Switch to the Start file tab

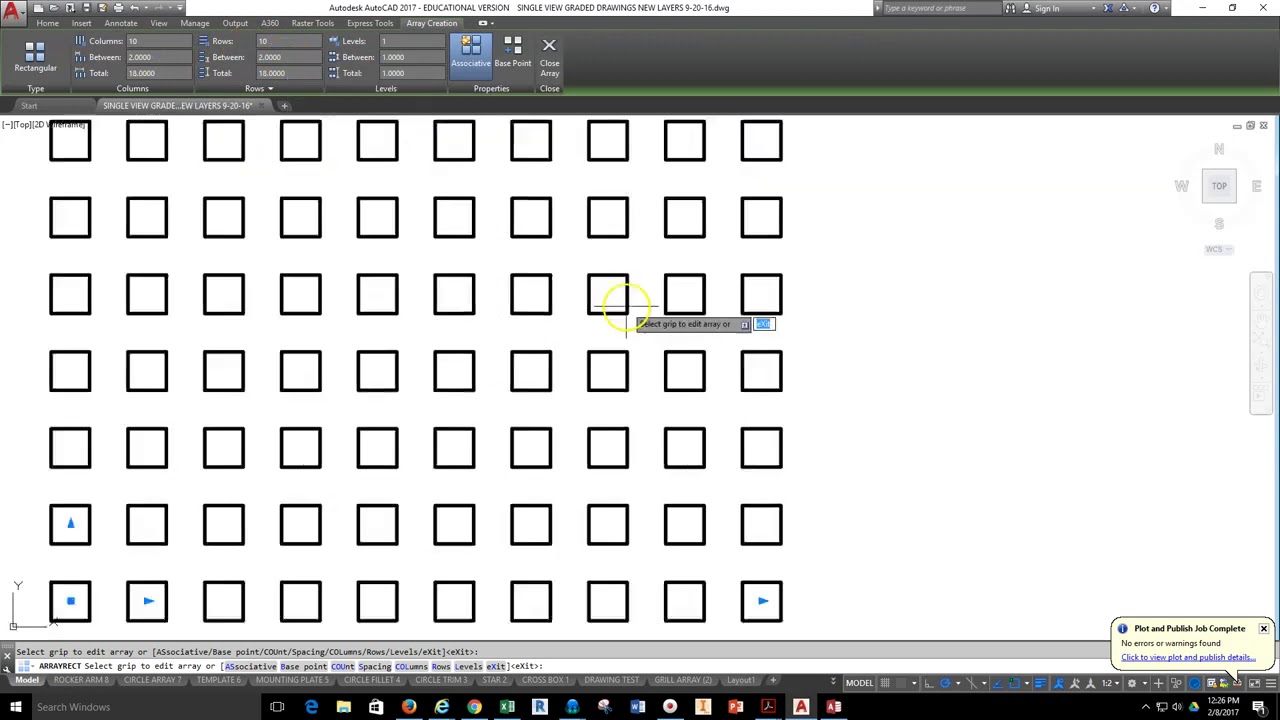tap(29, 106)
